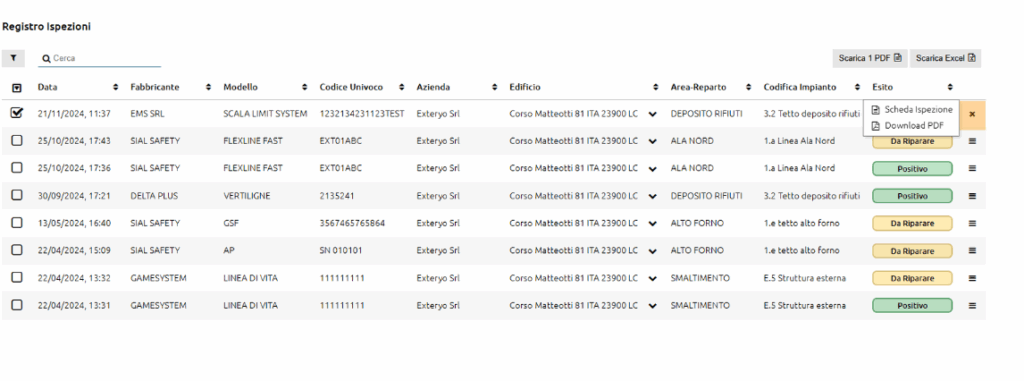Click Da Riparare badge in 22/04/2024, 15:09 row
Screen dimensions: 1024x381
pyautogui.click(x=912, y=251)
